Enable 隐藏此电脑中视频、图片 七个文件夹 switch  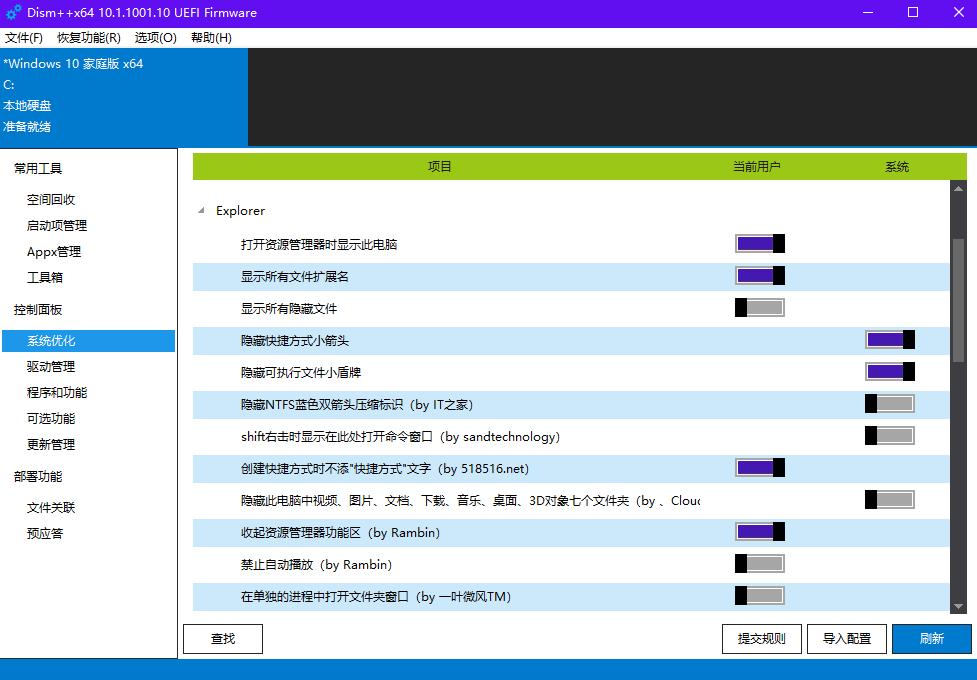pyautogui.click(x=890, y=500)
